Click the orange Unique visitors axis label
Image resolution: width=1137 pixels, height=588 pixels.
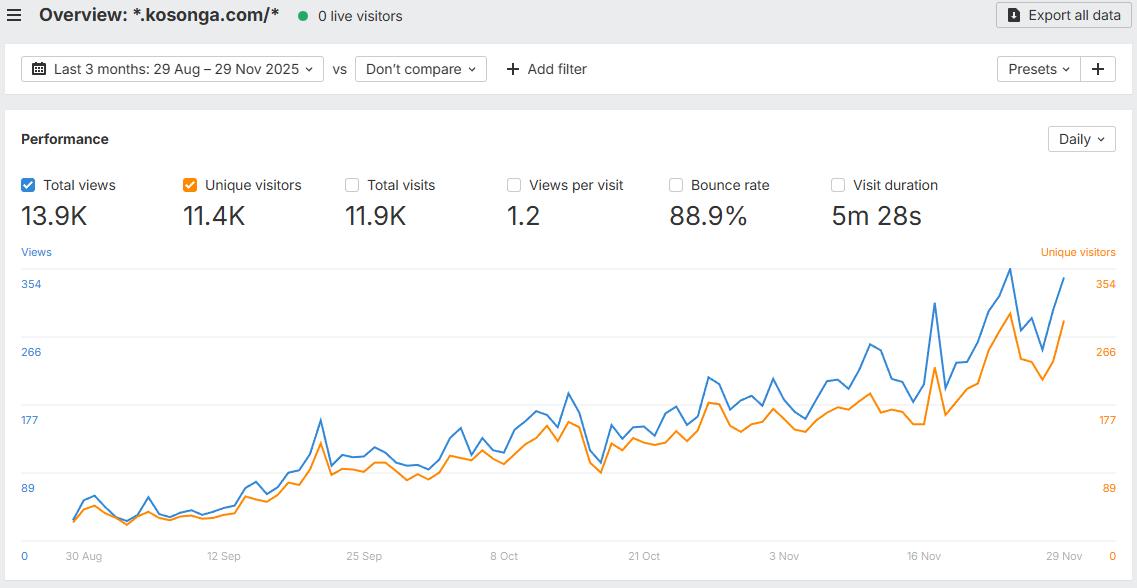pyautogui.click(x=1078, y=252)
